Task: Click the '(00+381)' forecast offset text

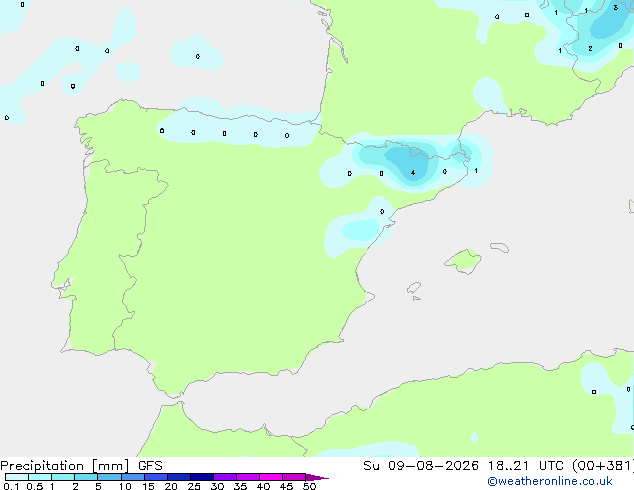Action: (x=603, y=466)
